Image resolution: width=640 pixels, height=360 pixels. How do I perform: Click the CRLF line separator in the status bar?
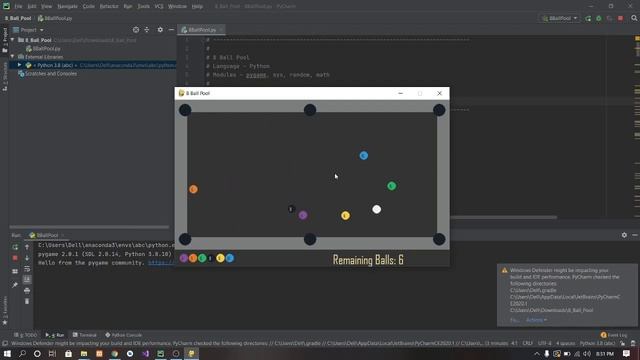527,343
